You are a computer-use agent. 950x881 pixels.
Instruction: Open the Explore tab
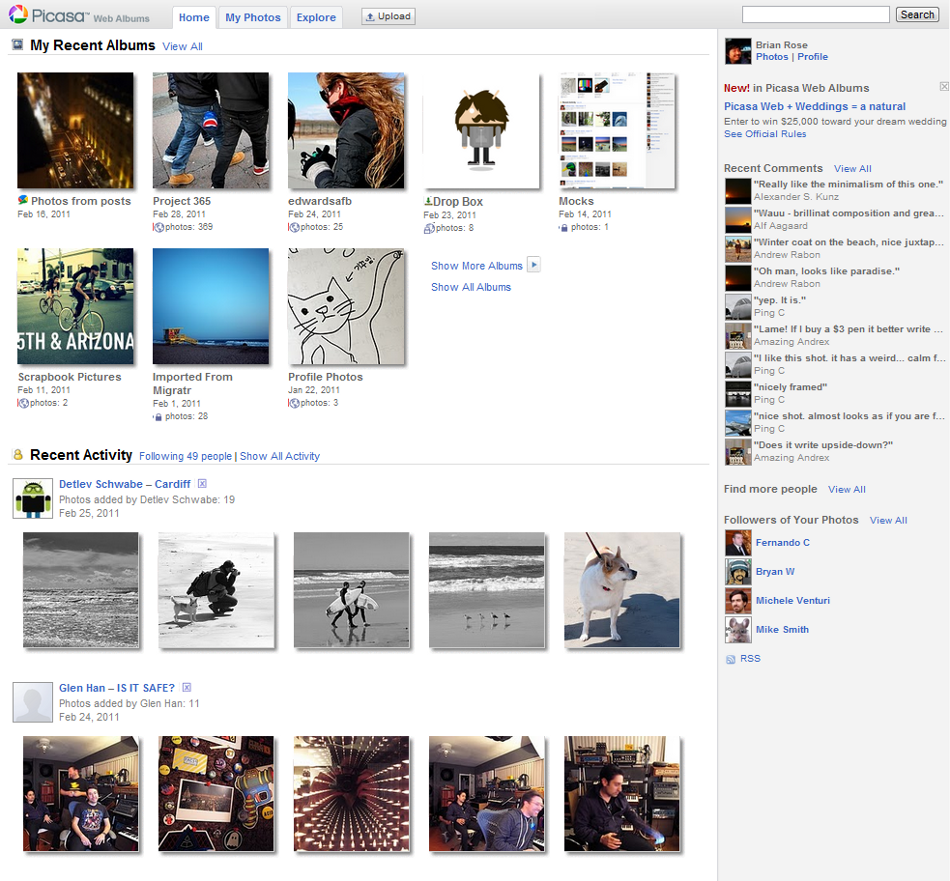click(x=316, y=17)
